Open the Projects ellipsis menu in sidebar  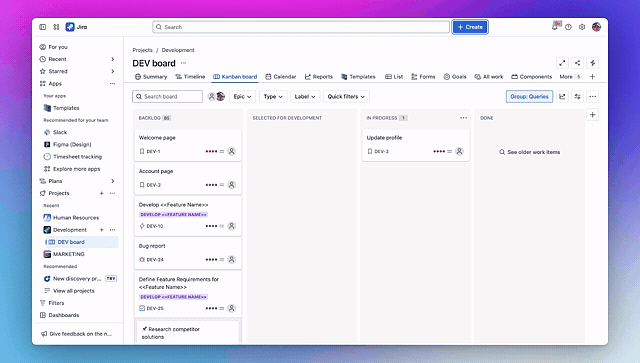[113, 193]
